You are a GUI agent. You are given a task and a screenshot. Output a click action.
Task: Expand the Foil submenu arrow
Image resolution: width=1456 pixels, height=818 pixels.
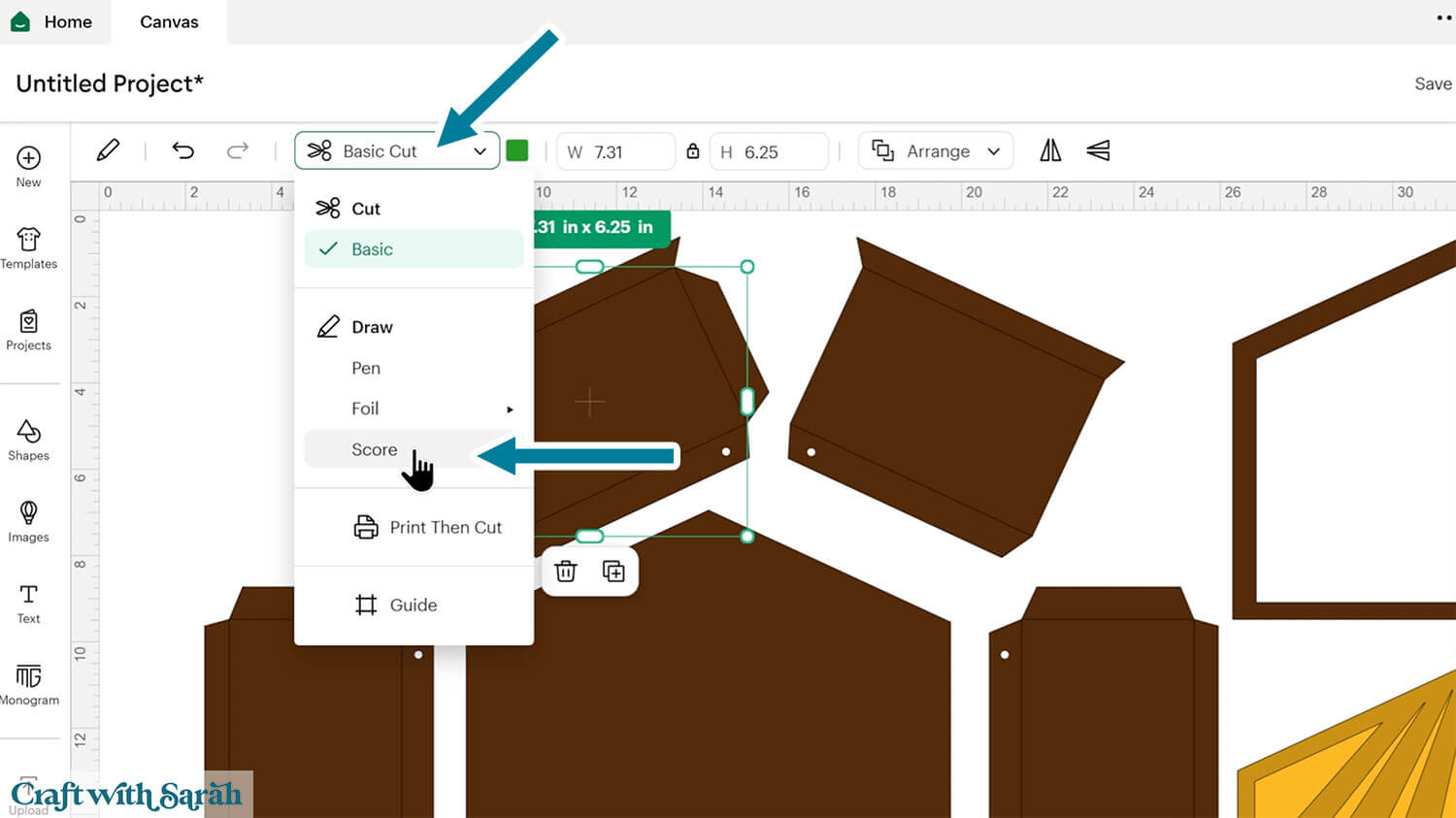click(510, 409)
